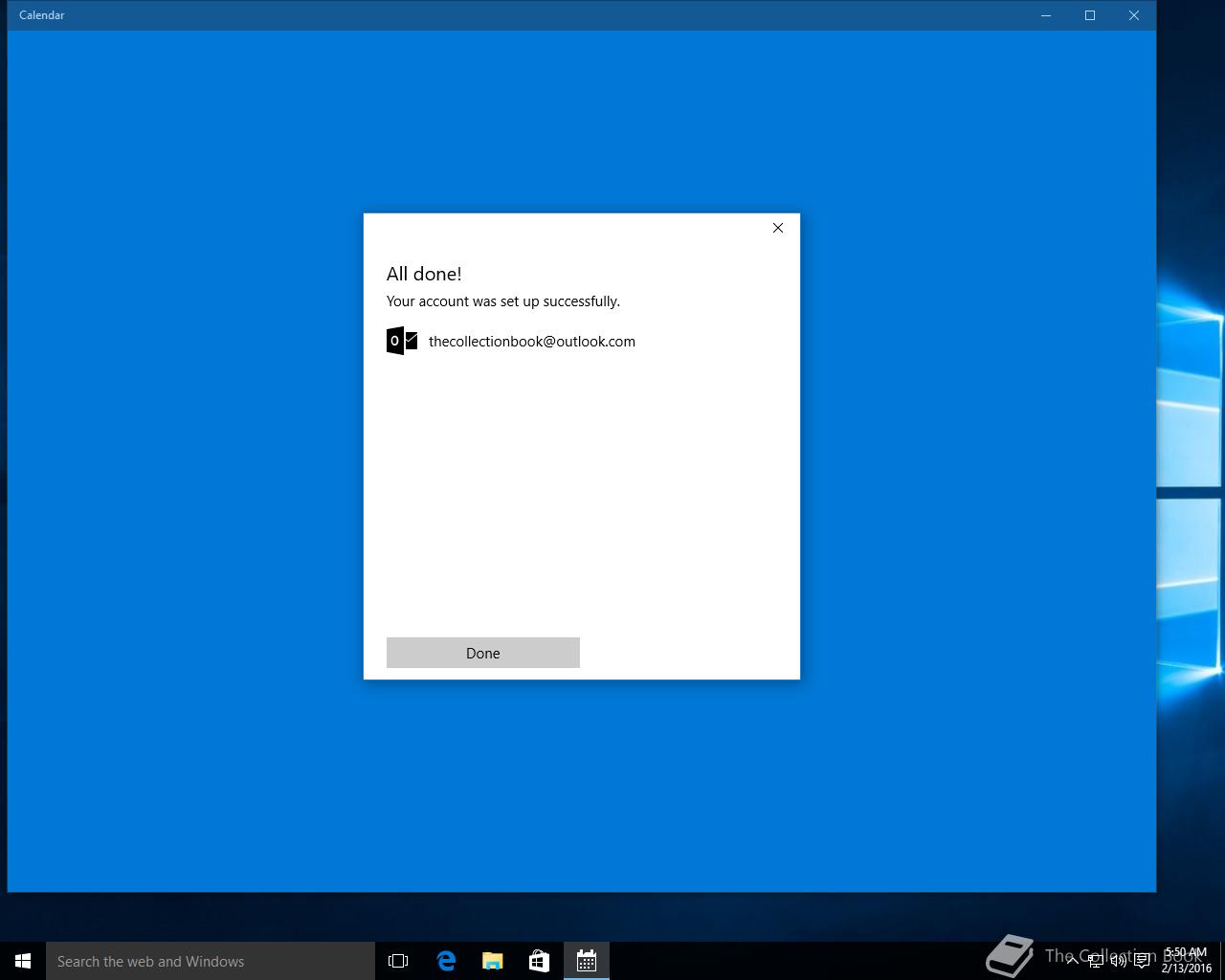Viewport: 1225px width, 980px height.
Task: Minimize the Calendar window
Action: click(x=1046, y=15)
